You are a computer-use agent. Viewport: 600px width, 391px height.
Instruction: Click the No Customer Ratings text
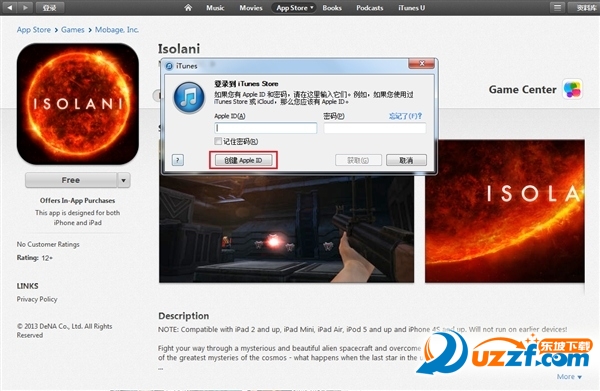48,244
